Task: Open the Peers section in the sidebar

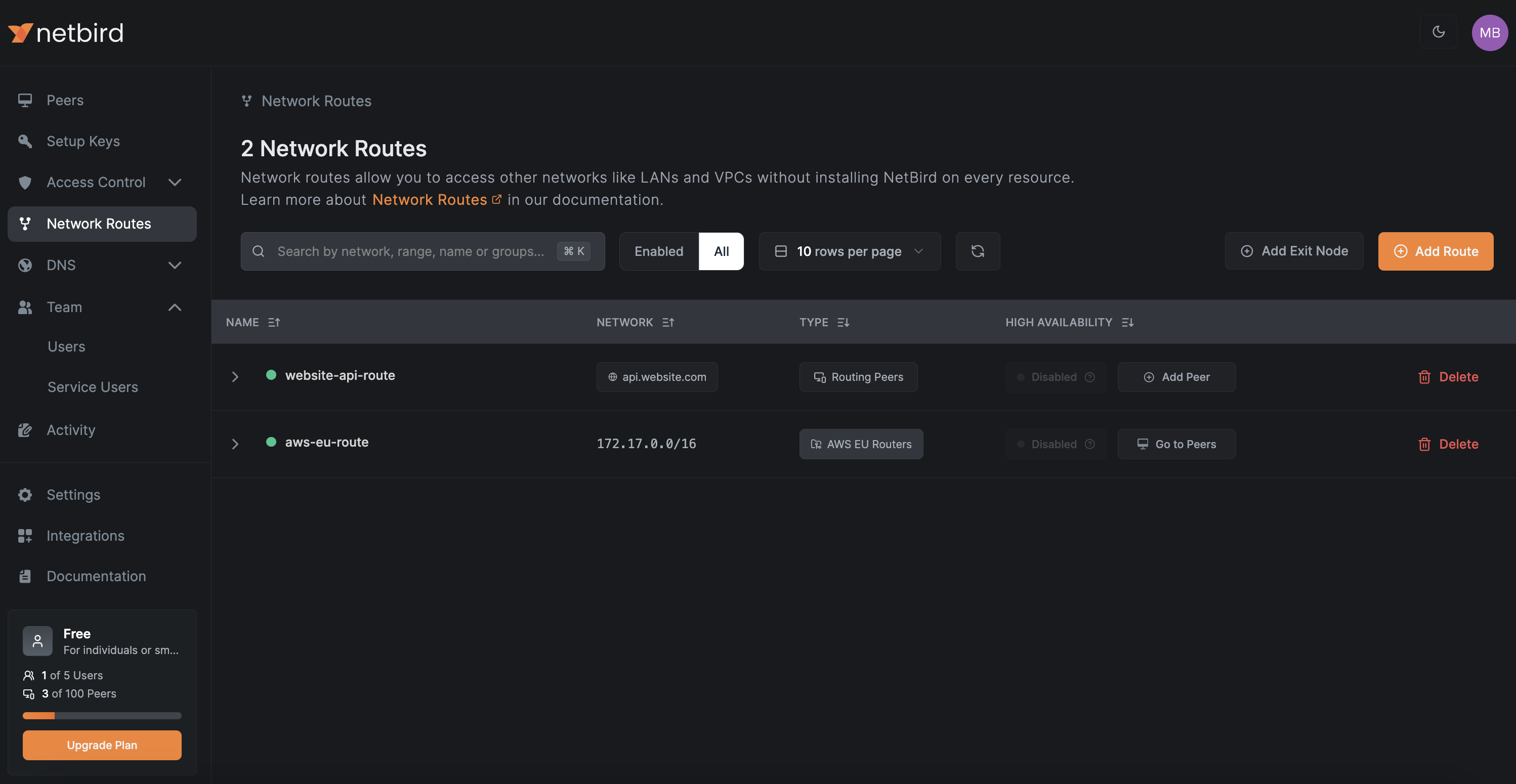Action: (65, 100)
